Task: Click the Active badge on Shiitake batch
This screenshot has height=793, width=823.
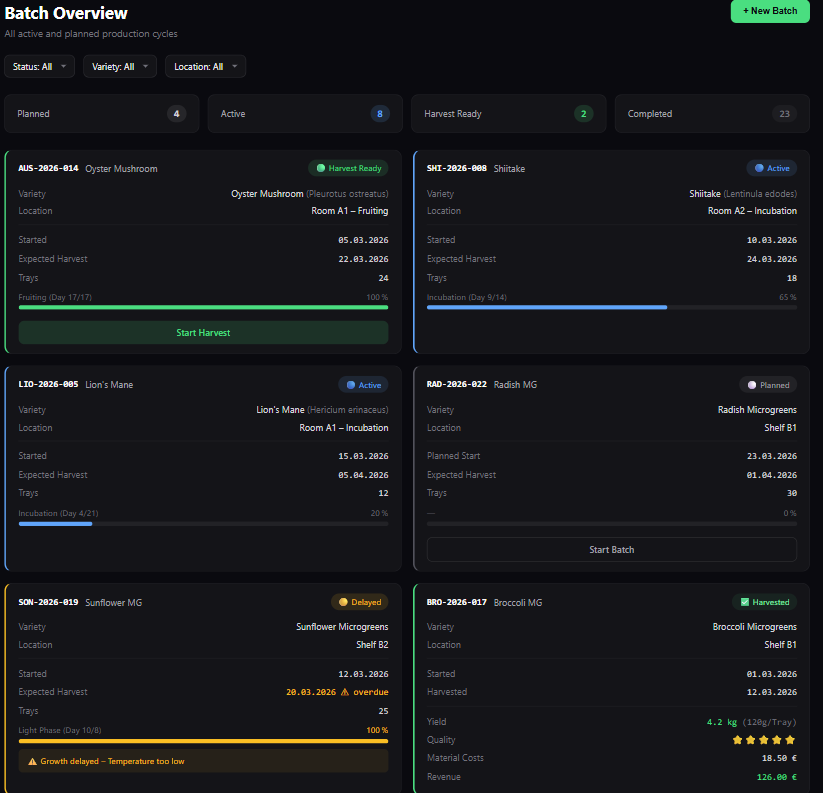Action: (771, 168)
